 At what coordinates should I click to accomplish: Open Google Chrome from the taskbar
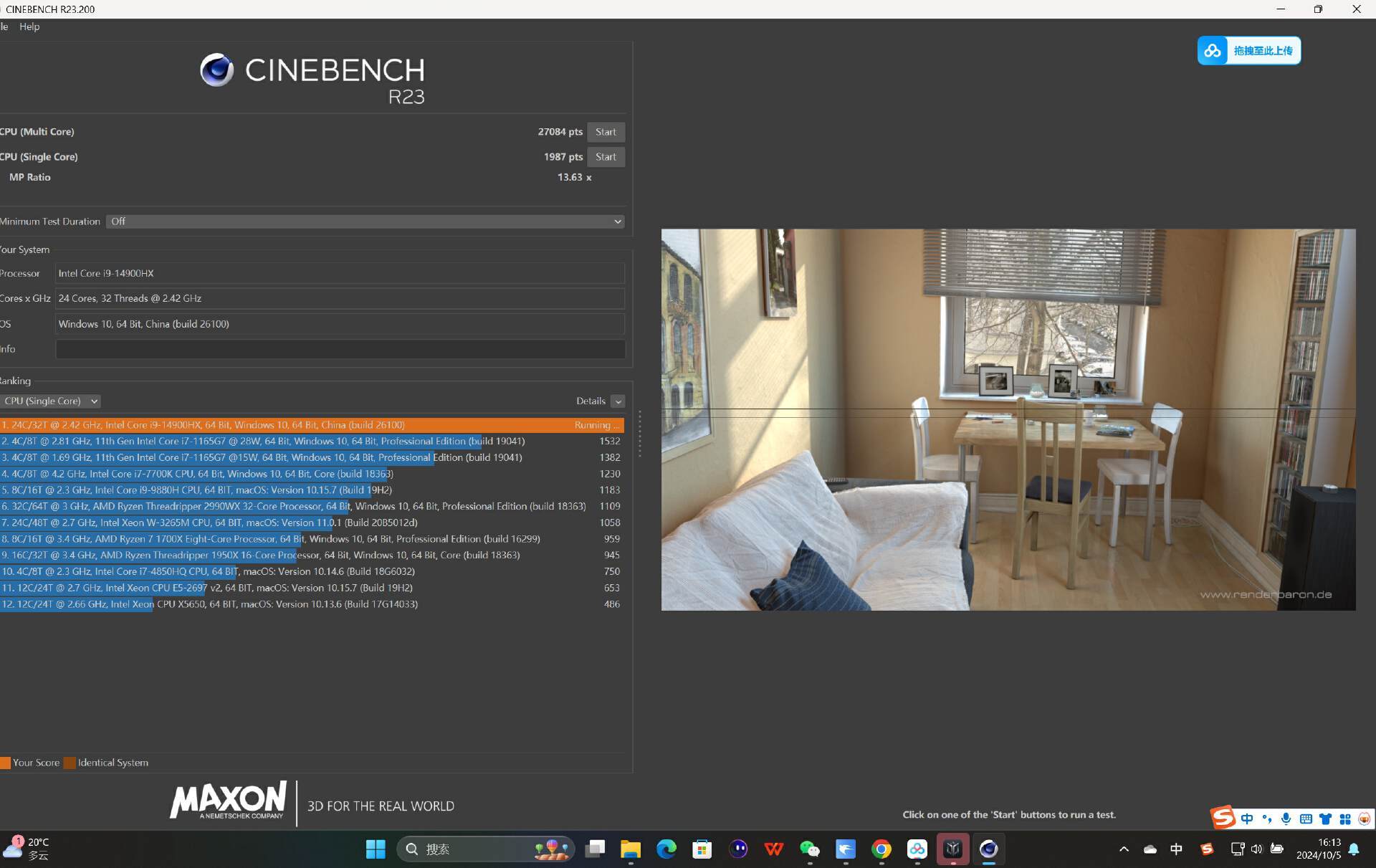pyautogui.click(x=881, y=849)
